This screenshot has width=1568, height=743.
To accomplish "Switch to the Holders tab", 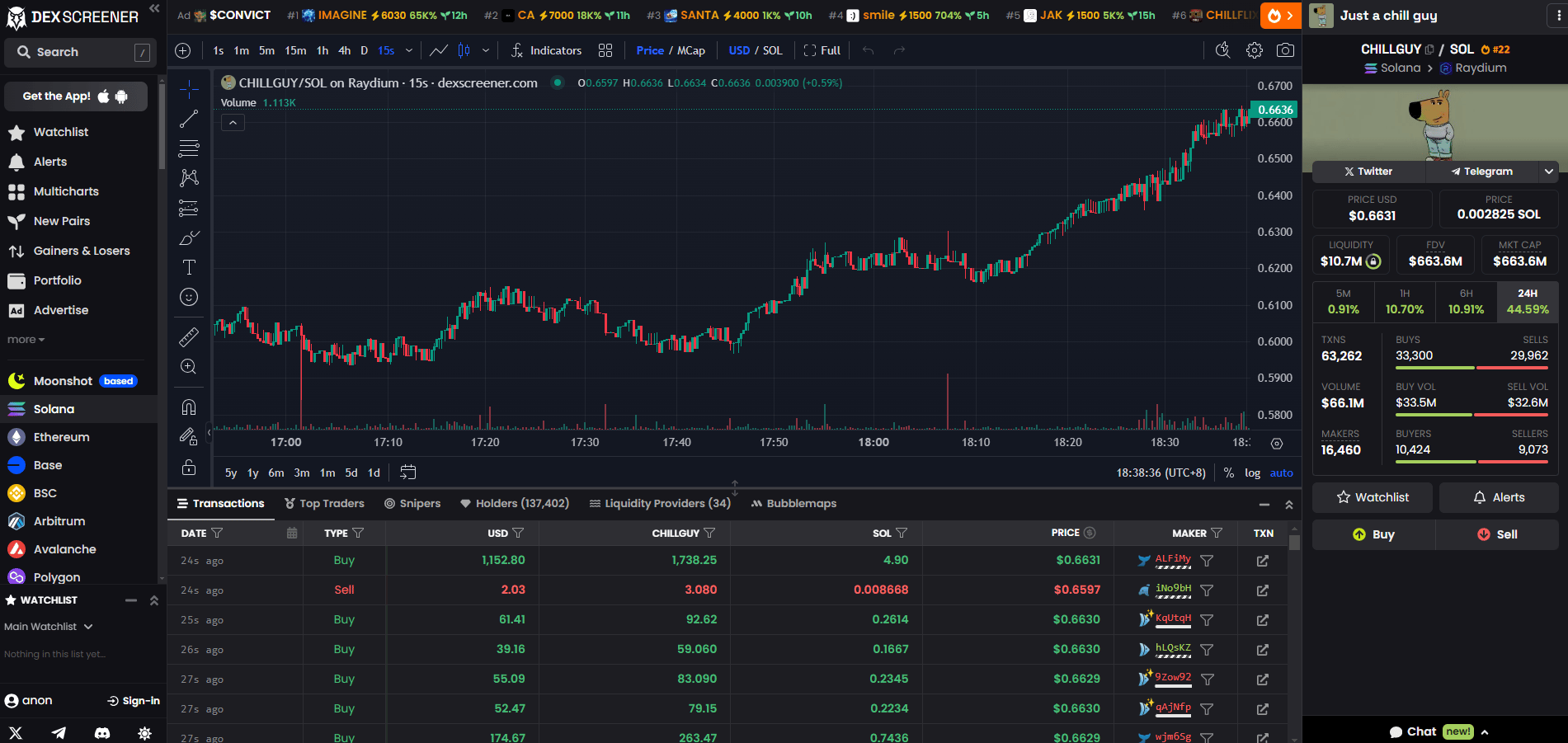I will [515, 503].
